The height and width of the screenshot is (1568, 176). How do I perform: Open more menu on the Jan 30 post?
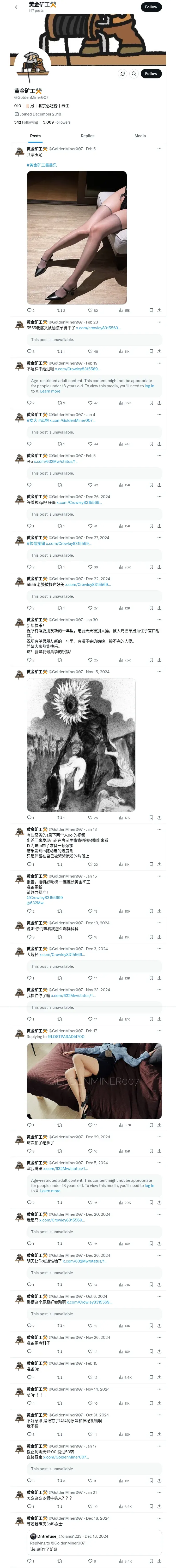click(160, 620)
